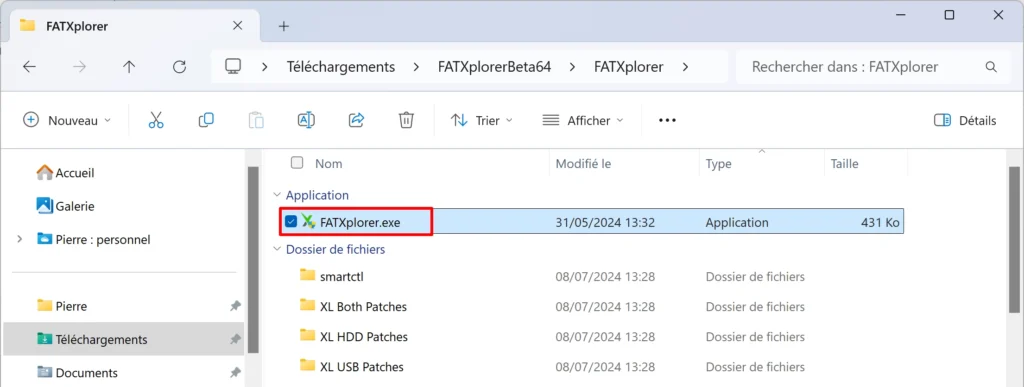Click the FATXplorer breadcrumb segment
The height and width of the screenshot is (387, 1024).
(x=628, y=67)
